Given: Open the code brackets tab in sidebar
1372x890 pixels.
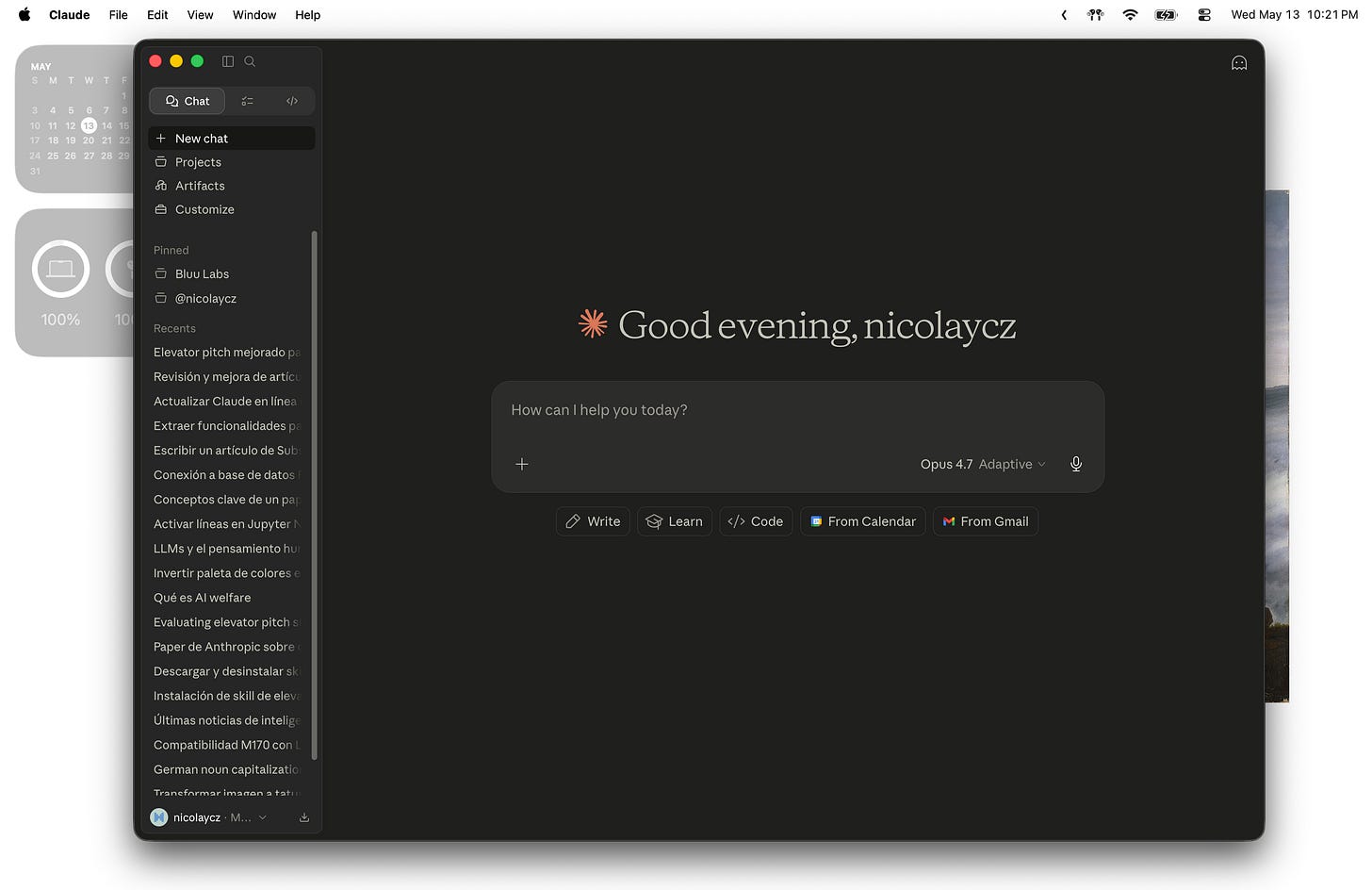Looking at the screenshot, I should 292,101.
